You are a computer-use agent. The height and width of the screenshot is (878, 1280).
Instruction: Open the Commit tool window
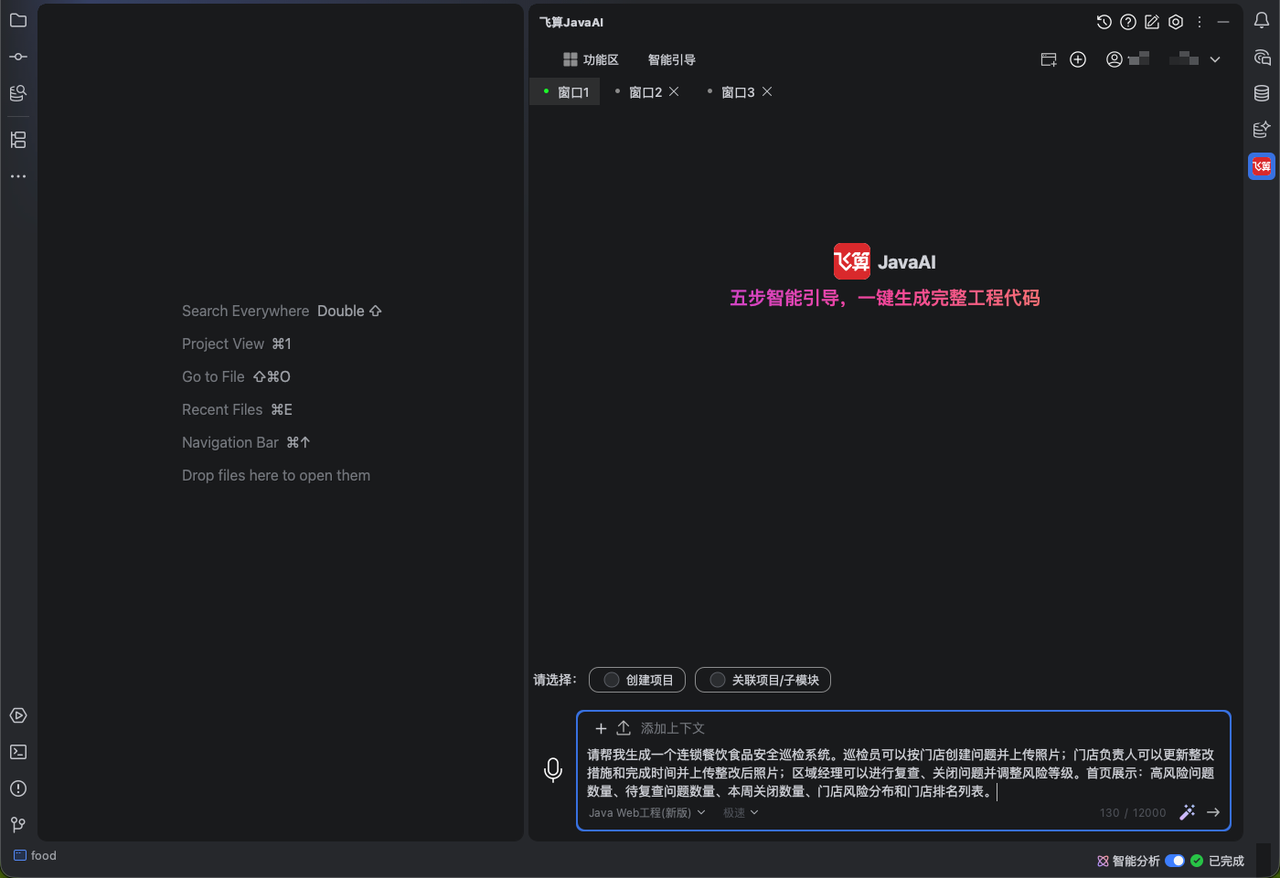[18, 57]
